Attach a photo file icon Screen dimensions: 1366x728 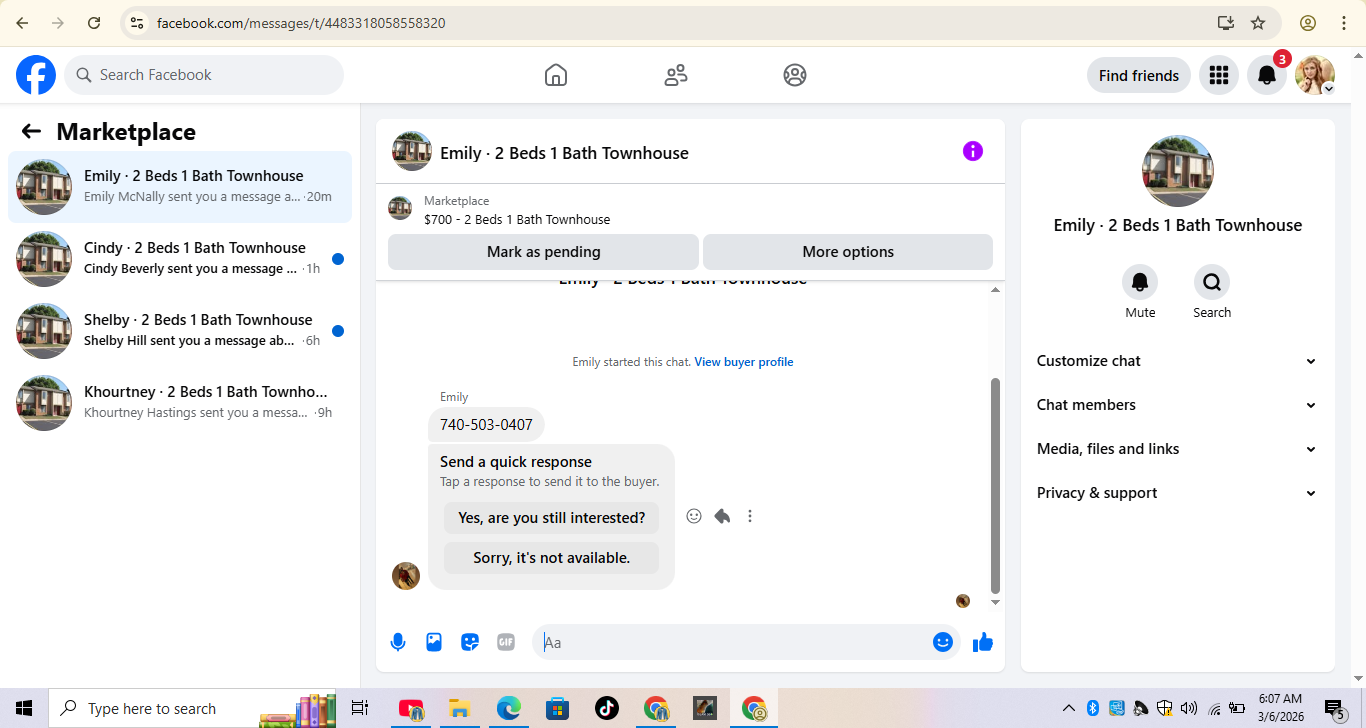pyautogui.click(x=434, y=642)
